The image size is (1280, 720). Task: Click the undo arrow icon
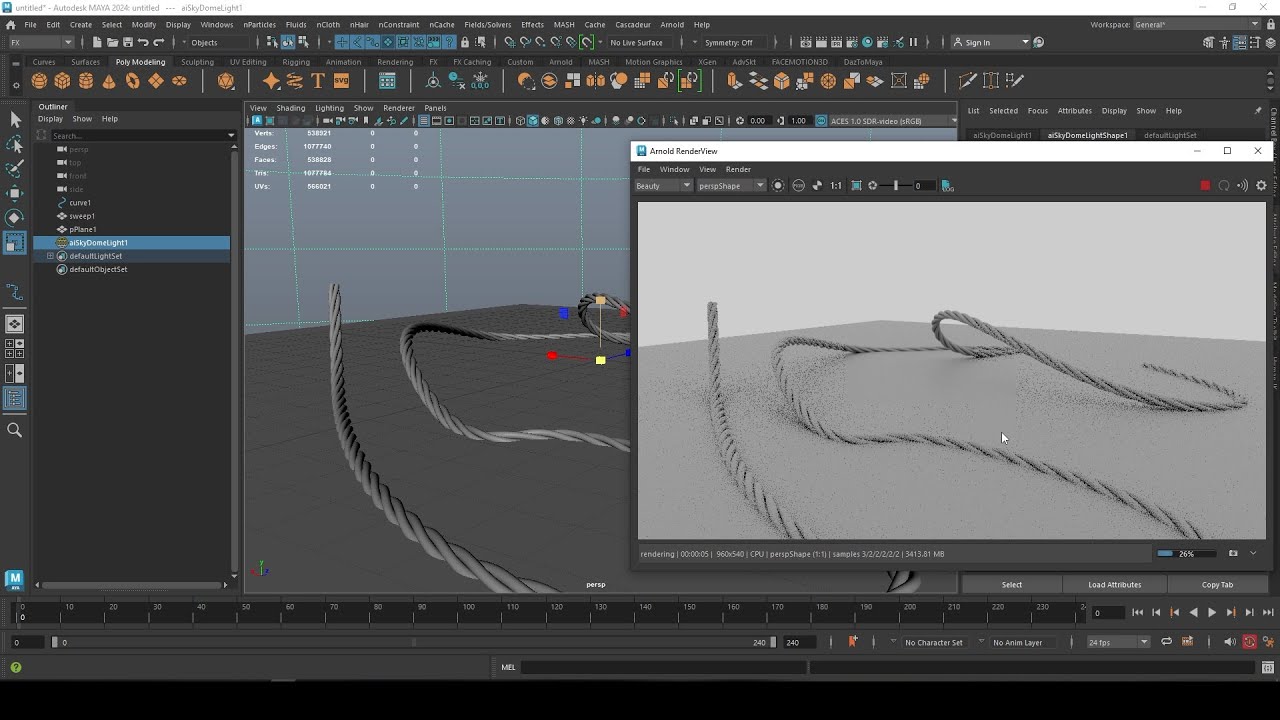pyautogui.click(x=143, y=42)
